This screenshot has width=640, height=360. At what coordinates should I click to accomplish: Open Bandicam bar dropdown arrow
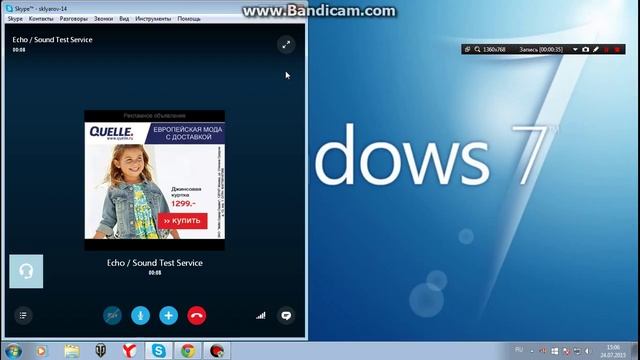(x=575, y=49)
